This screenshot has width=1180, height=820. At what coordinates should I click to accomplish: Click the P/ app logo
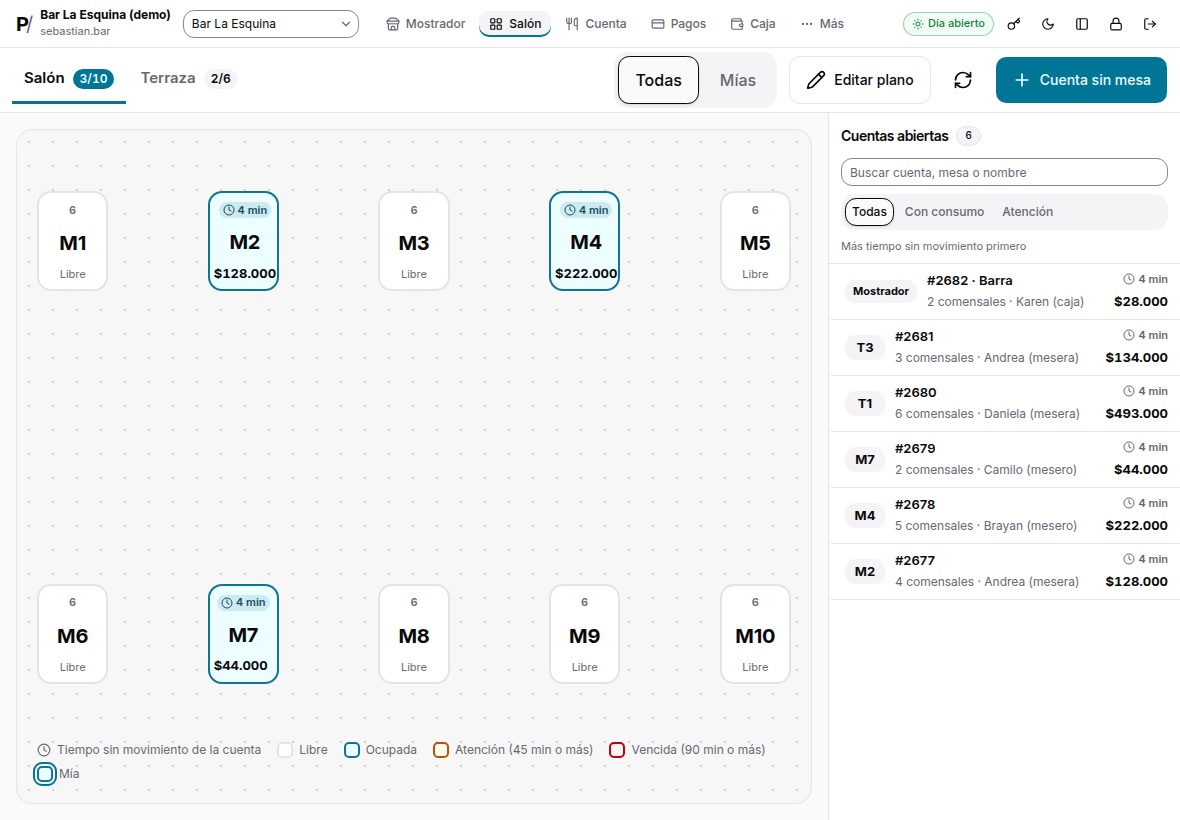coord(24,24)
